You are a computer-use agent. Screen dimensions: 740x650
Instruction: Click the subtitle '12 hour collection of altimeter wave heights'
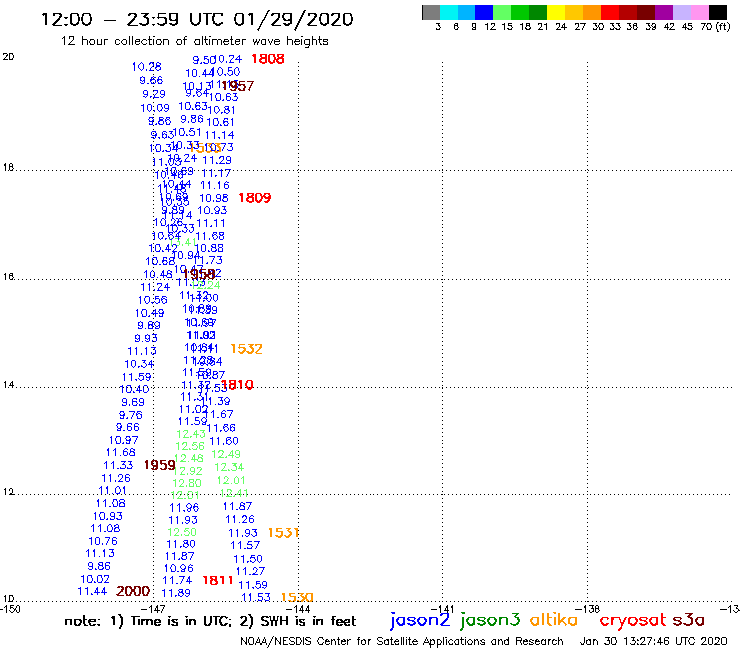coord(194,41)
